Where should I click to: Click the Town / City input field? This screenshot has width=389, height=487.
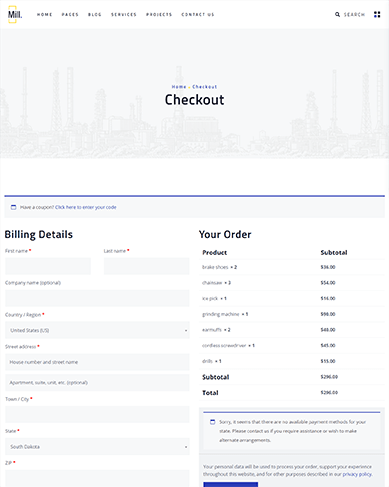coord(97,414)
